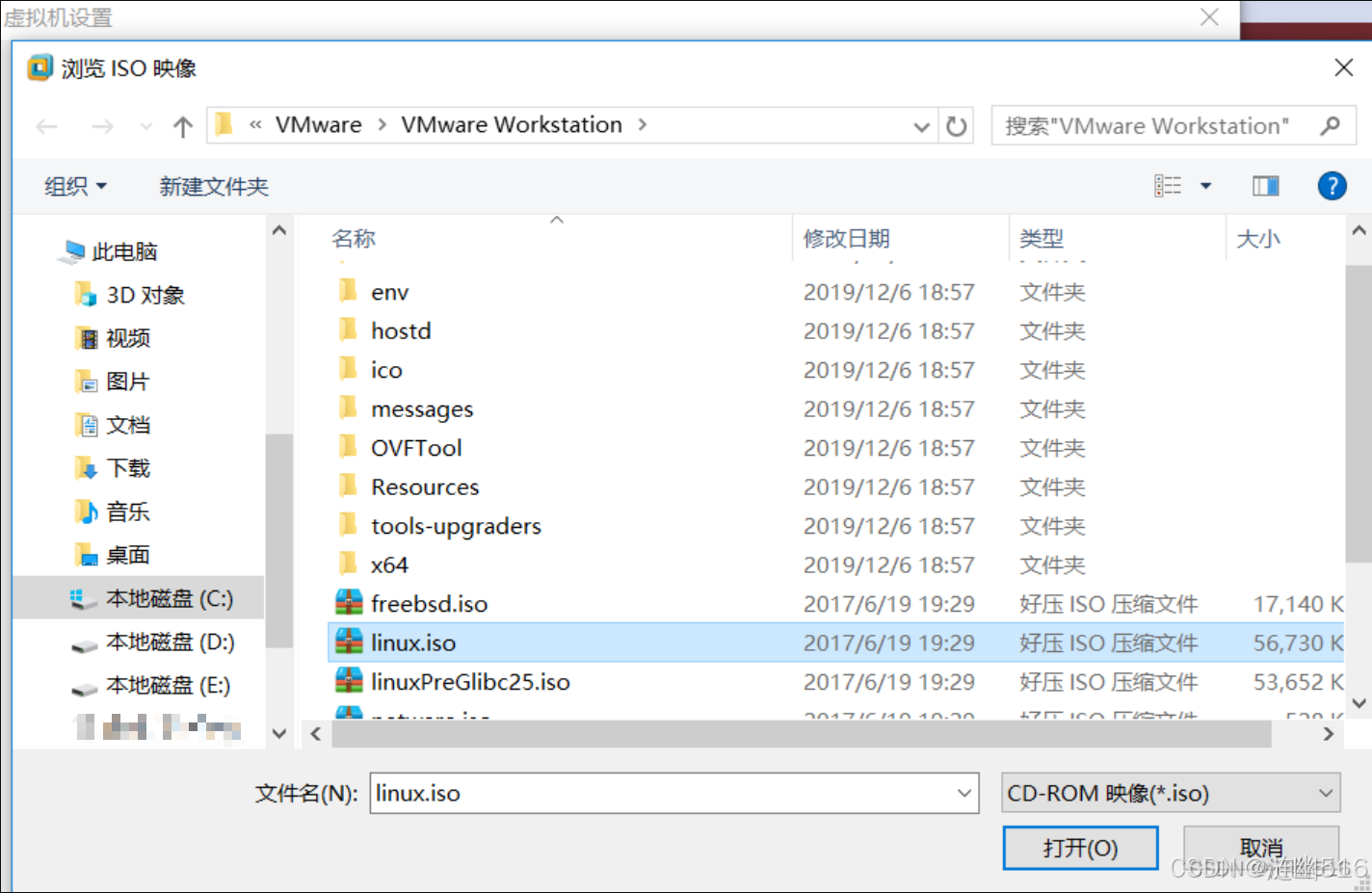This screenshot has height=893, width=1372.
Task: Open recent locations dropdown arrow
Action: click(x=145, y=126)
